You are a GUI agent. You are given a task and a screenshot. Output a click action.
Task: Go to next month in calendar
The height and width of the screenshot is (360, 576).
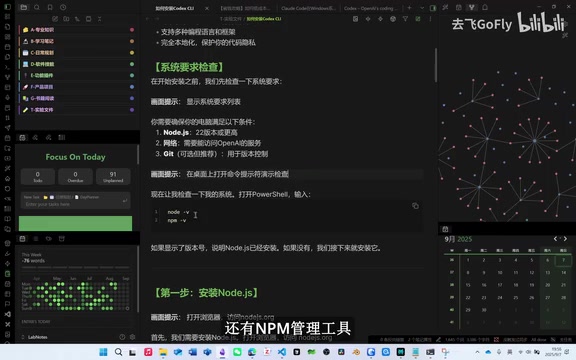tap(565, 239)
